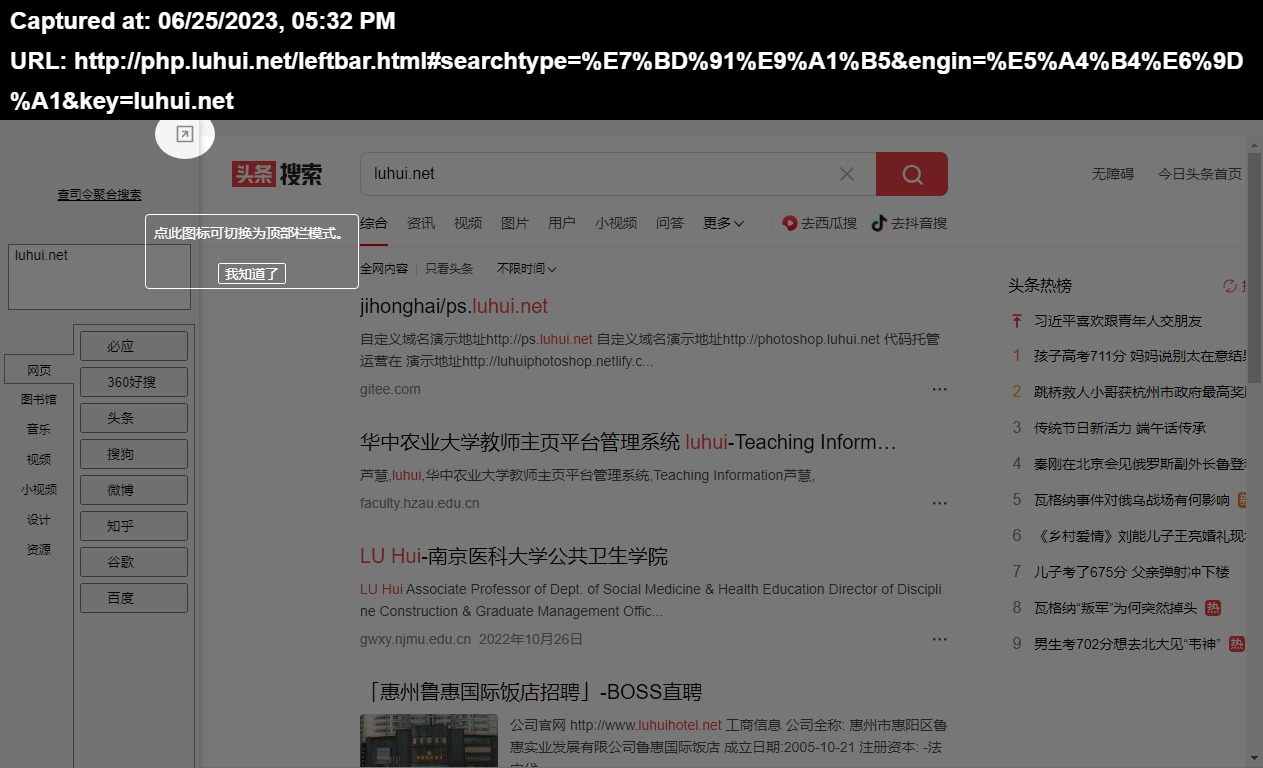This screenshot has width=1263, height=768.
Task: Open 去西瓜搜 Xigua search shortcut
Action: click(819, 223)
